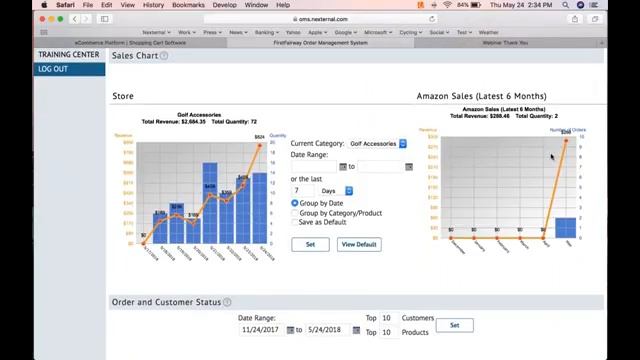This screenshot has height=360, width=640.
Task: Expand Microsoft bookmarks folder
Action: pos(378,32)
